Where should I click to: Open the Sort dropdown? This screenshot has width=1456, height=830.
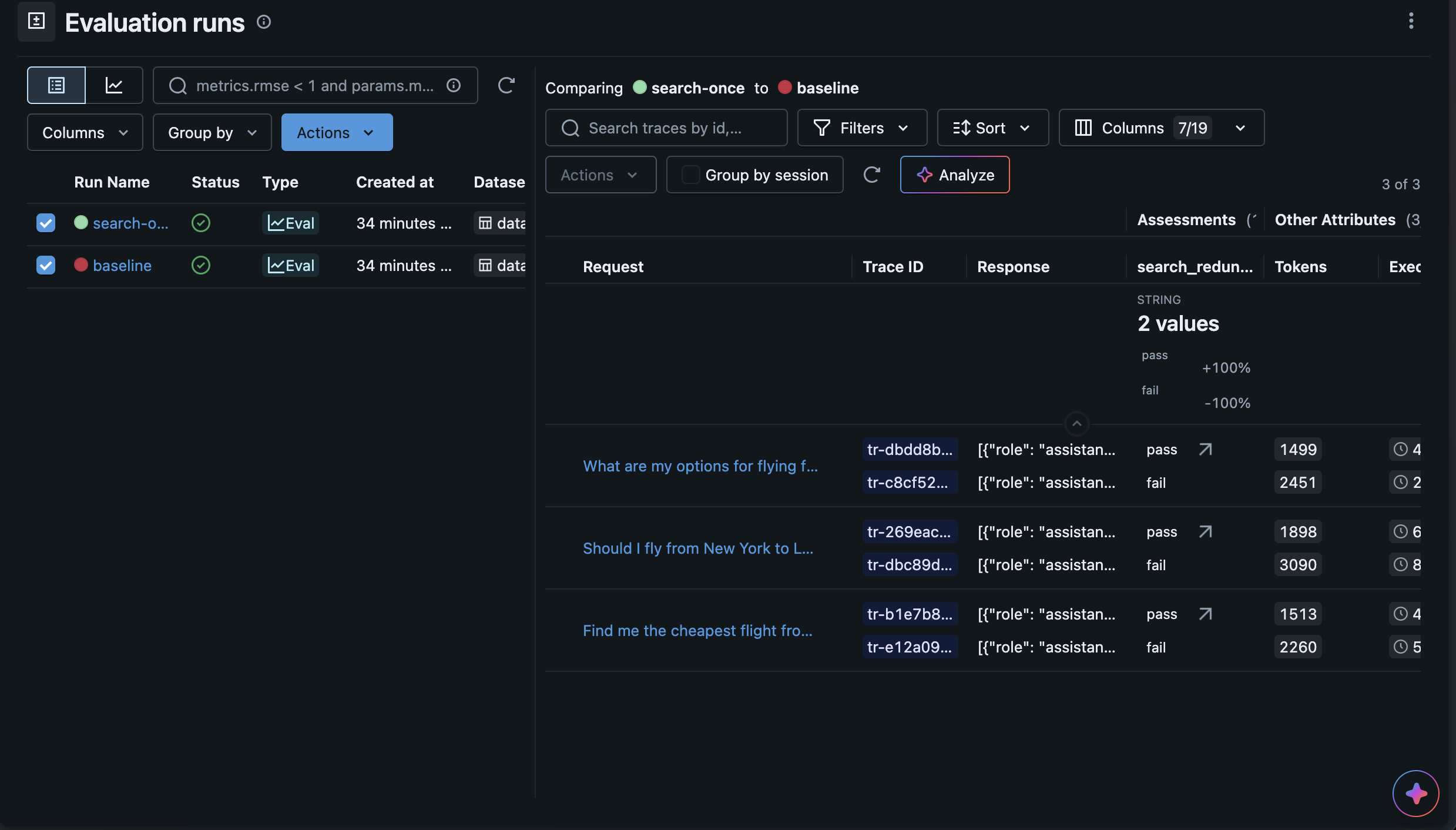coord(993,128)
